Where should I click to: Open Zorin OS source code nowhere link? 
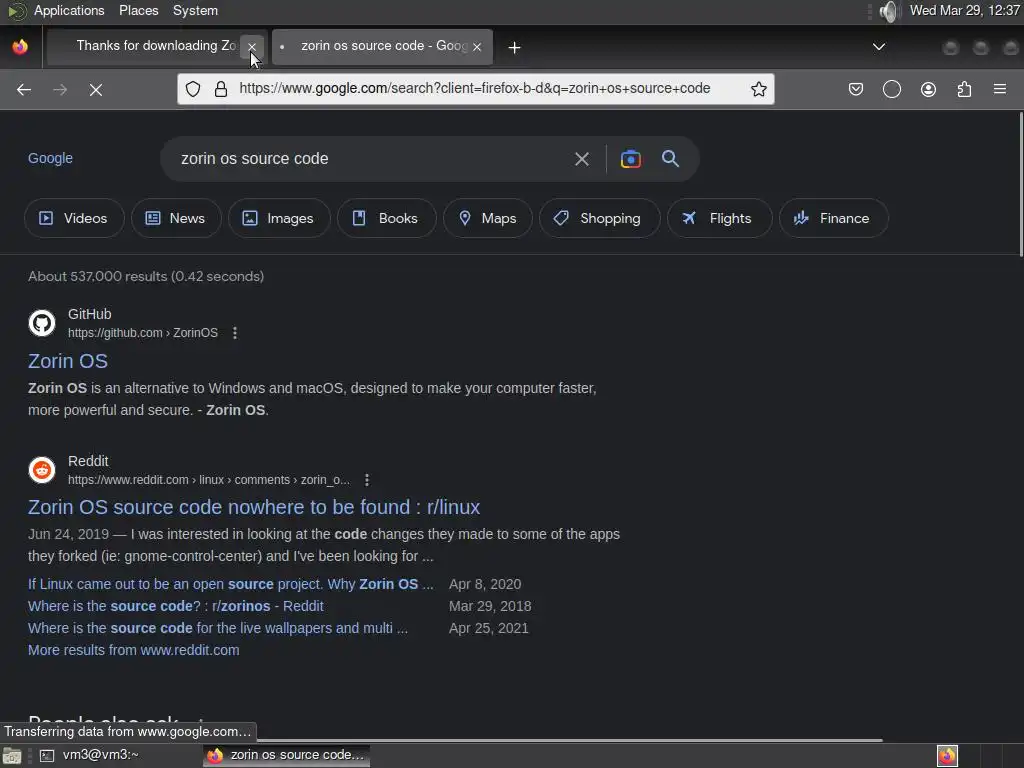click(254, 507)
